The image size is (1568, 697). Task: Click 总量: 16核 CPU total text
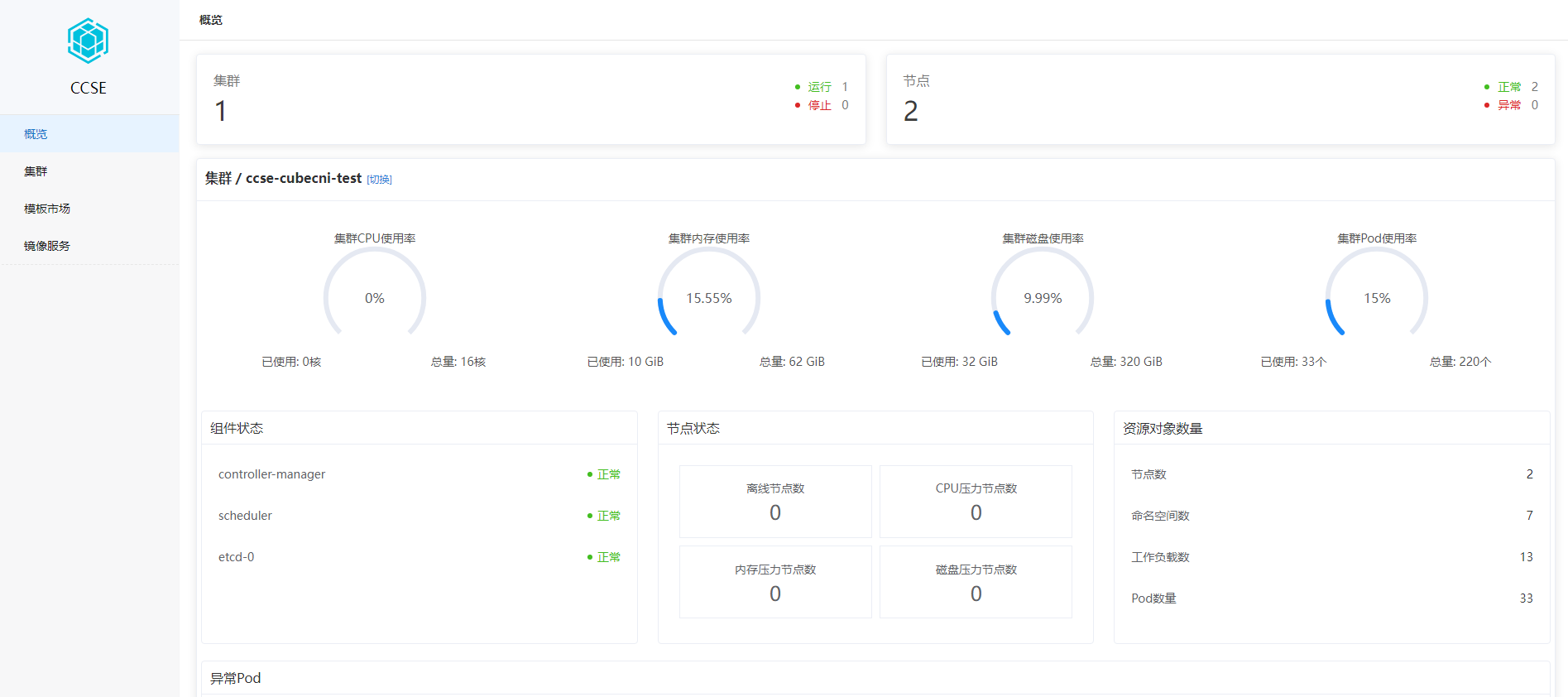pos(458,362)
